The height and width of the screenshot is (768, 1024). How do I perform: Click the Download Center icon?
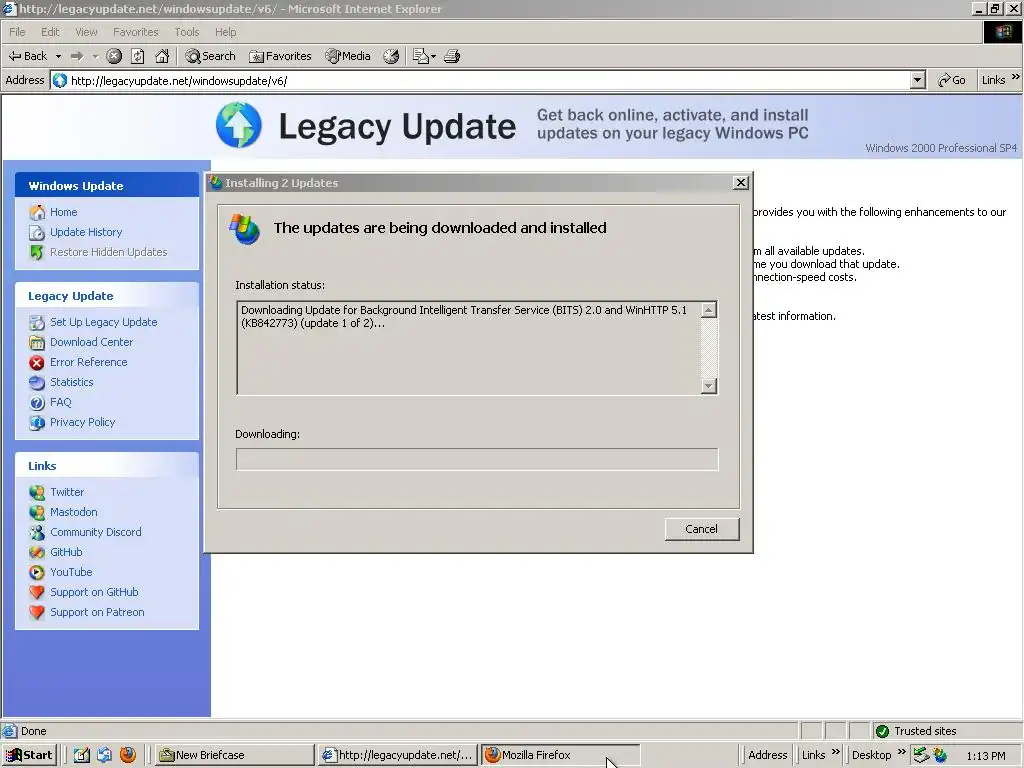point(37,342)
